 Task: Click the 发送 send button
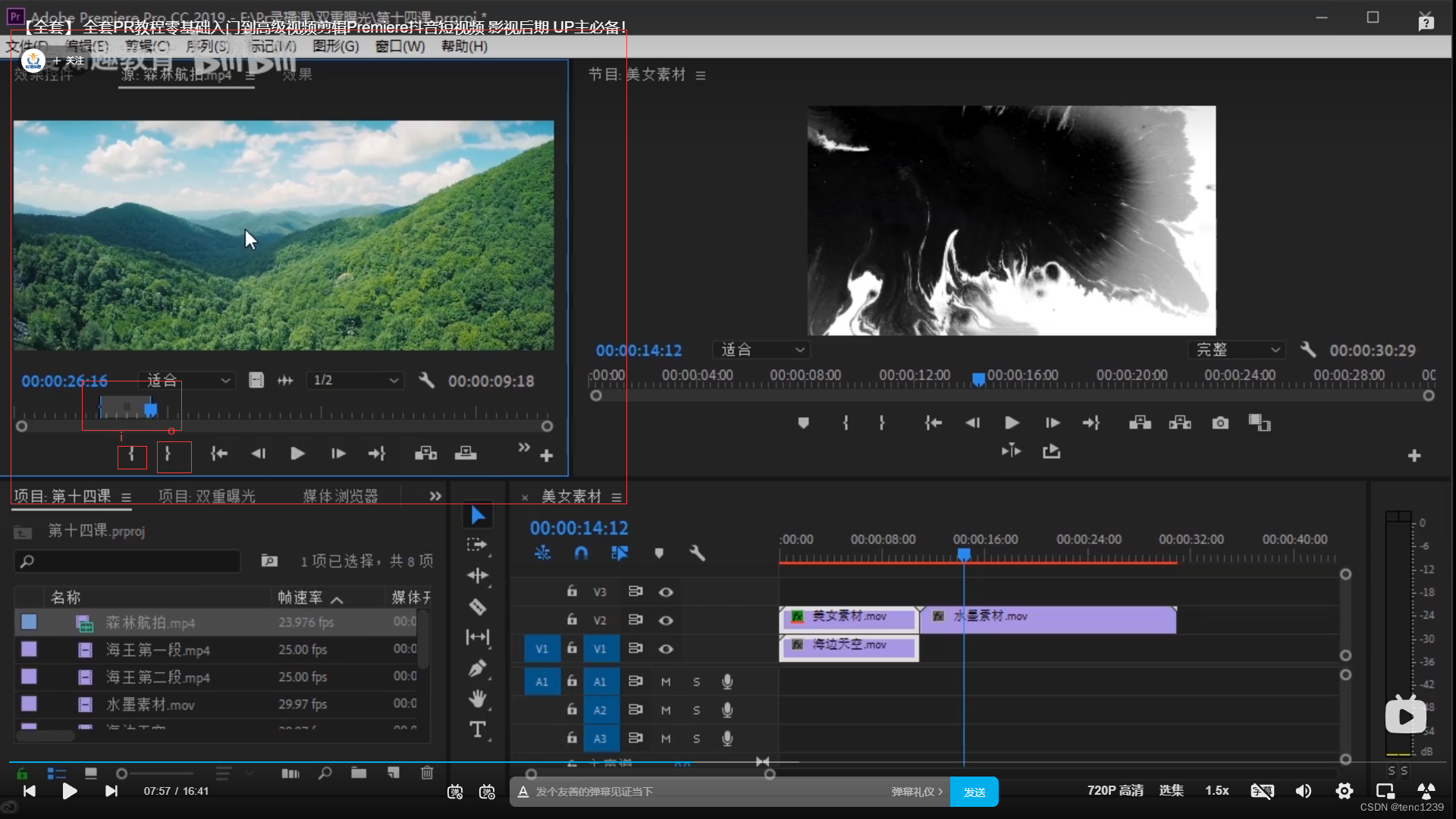coord(974,792)
